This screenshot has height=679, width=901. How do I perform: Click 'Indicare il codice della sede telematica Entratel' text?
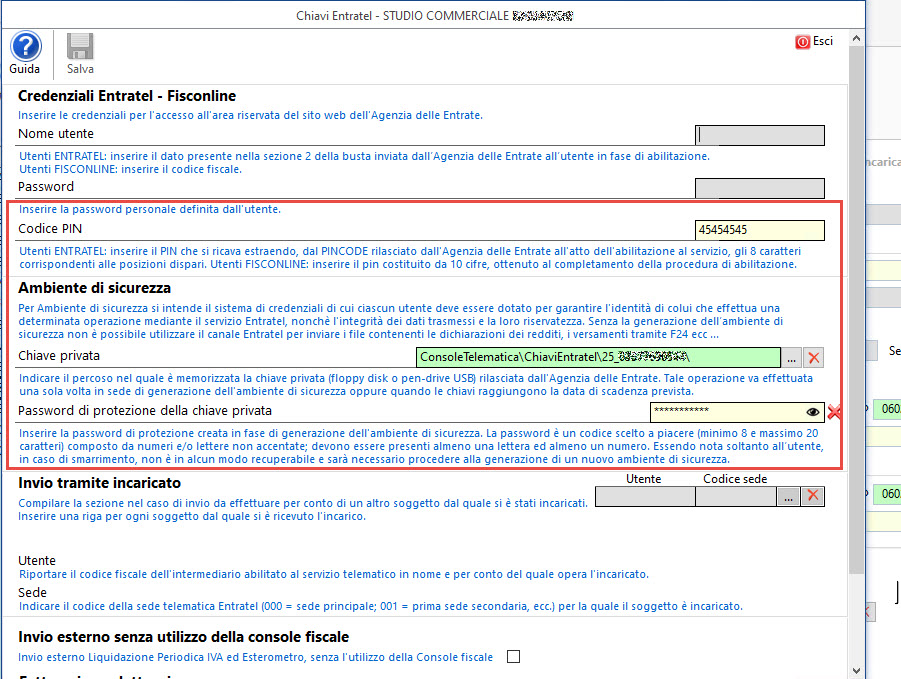pos(381,607)
